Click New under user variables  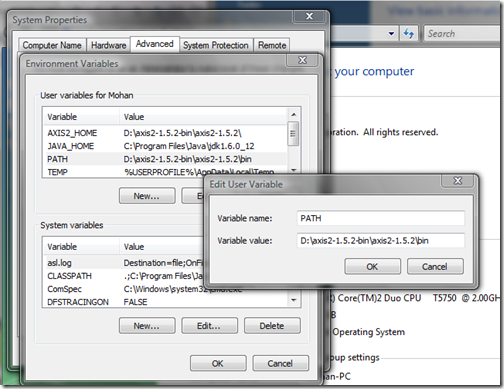coord(147,196)
